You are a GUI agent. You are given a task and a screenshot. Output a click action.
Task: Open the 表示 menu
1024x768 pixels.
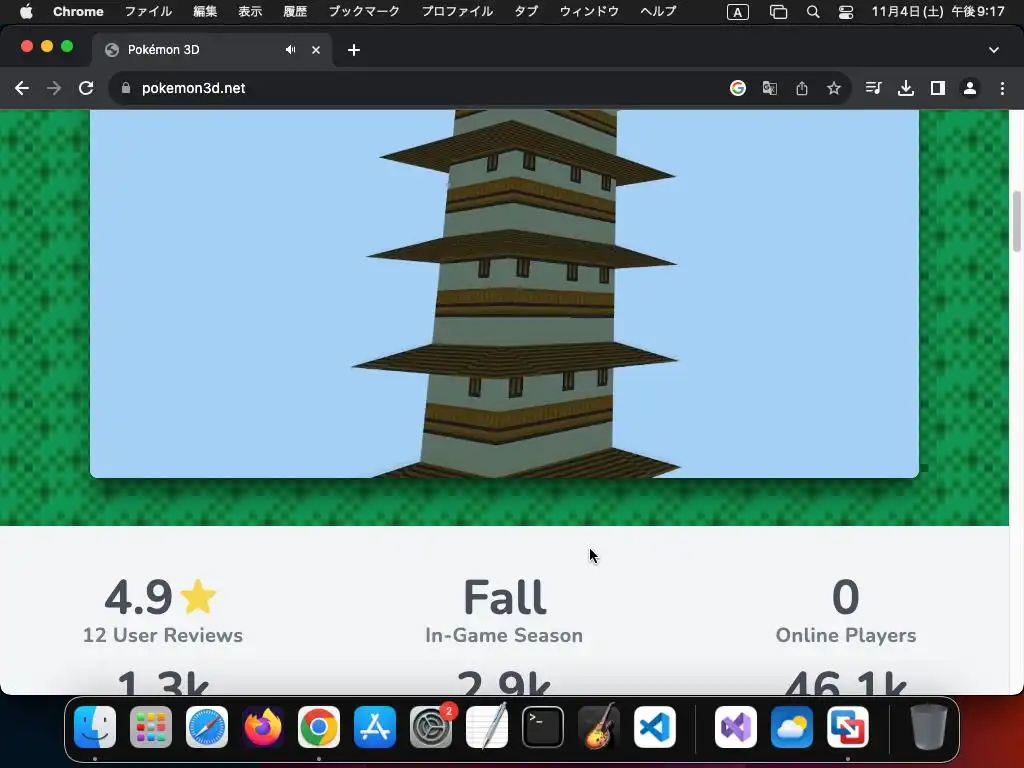tap(250, 11)
